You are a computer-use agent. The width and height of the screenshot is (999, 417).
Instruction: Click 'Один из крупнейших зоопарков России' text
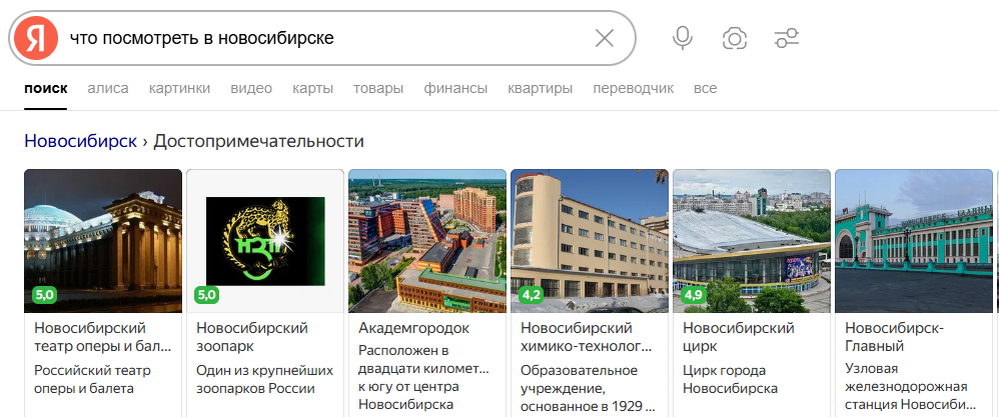(265, 379)
